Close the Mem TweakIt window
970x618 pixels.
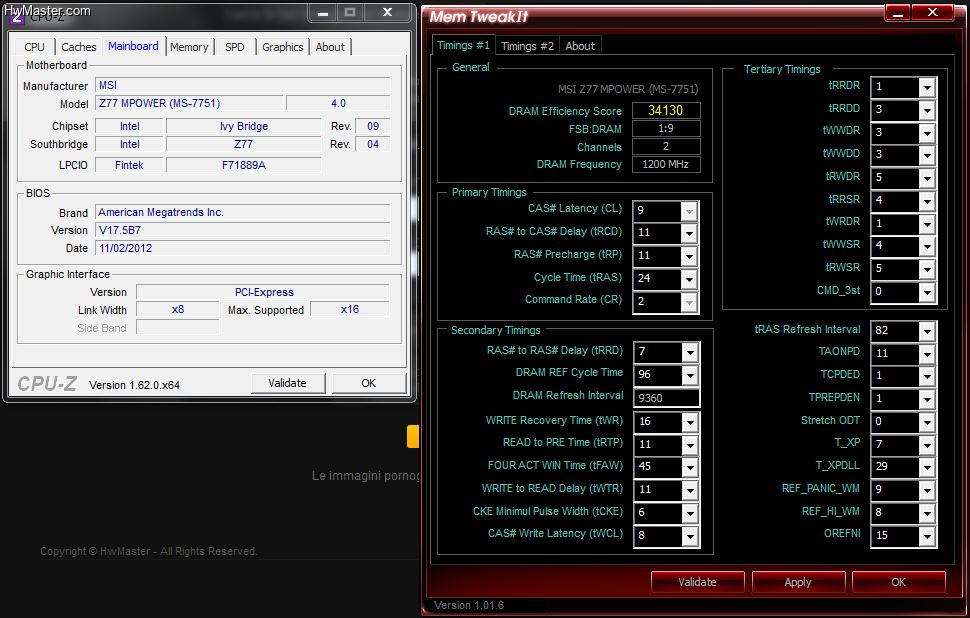click(933, 12)
